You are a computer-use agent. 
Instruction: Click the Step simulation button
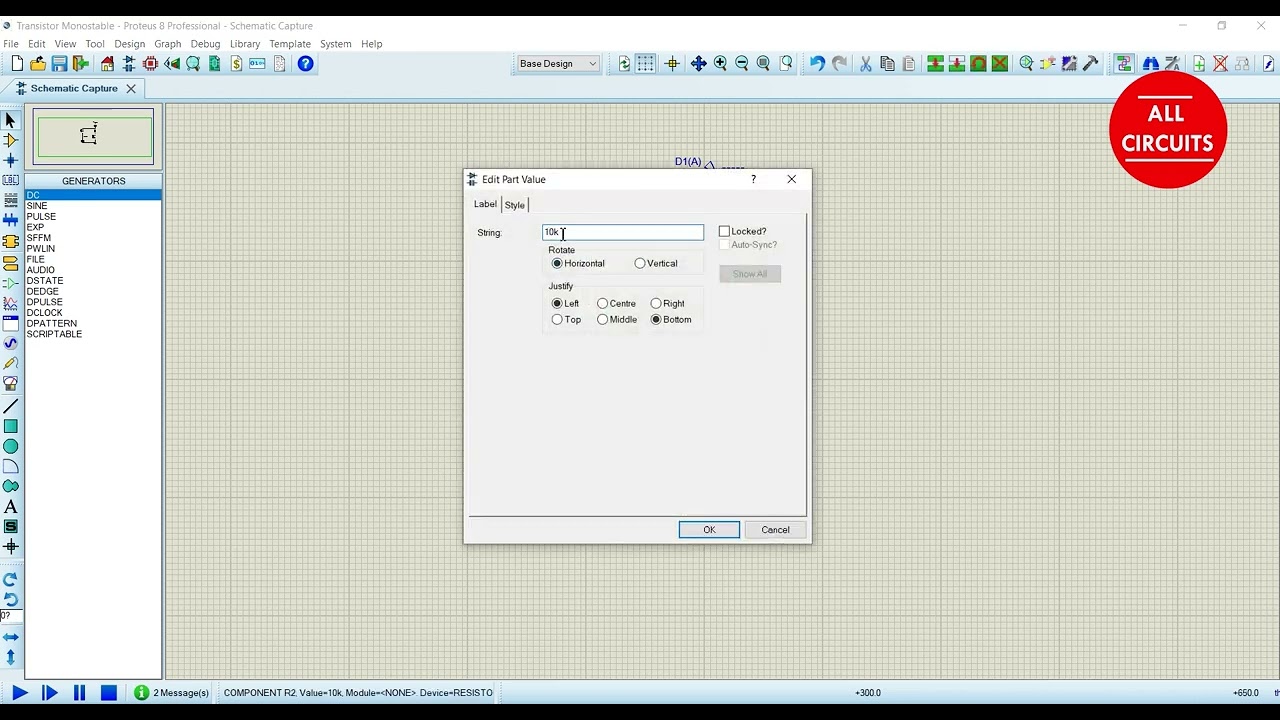[x=49, y=693]
